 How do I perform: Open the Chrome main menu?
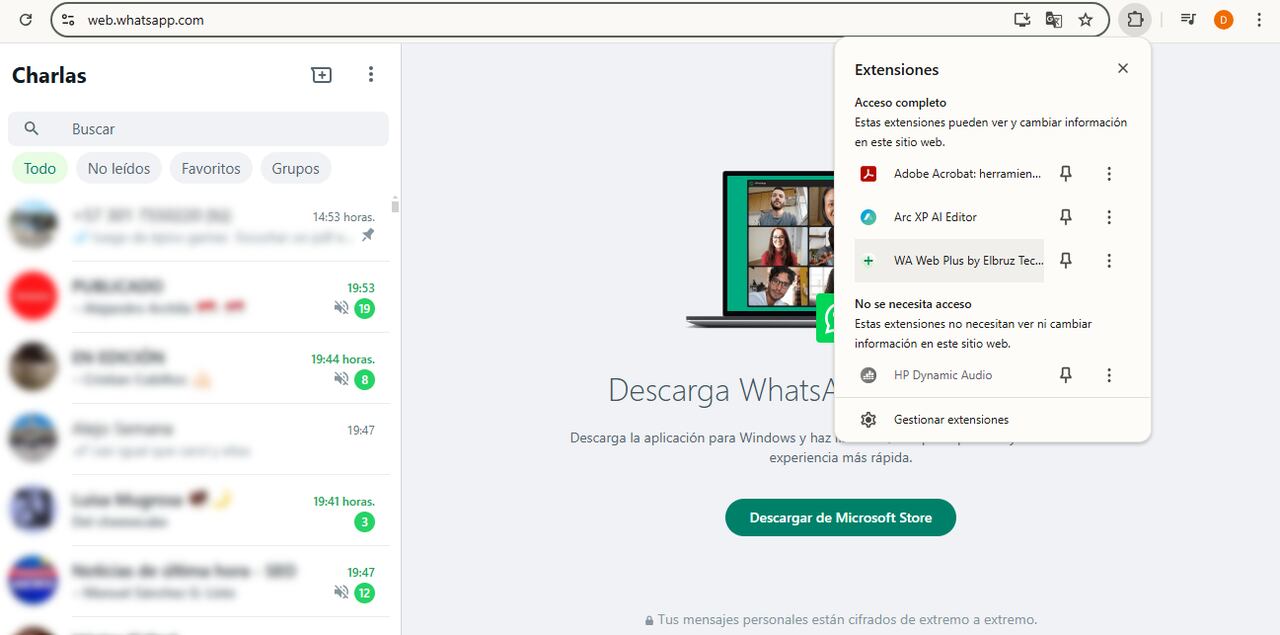(1258, 19)
